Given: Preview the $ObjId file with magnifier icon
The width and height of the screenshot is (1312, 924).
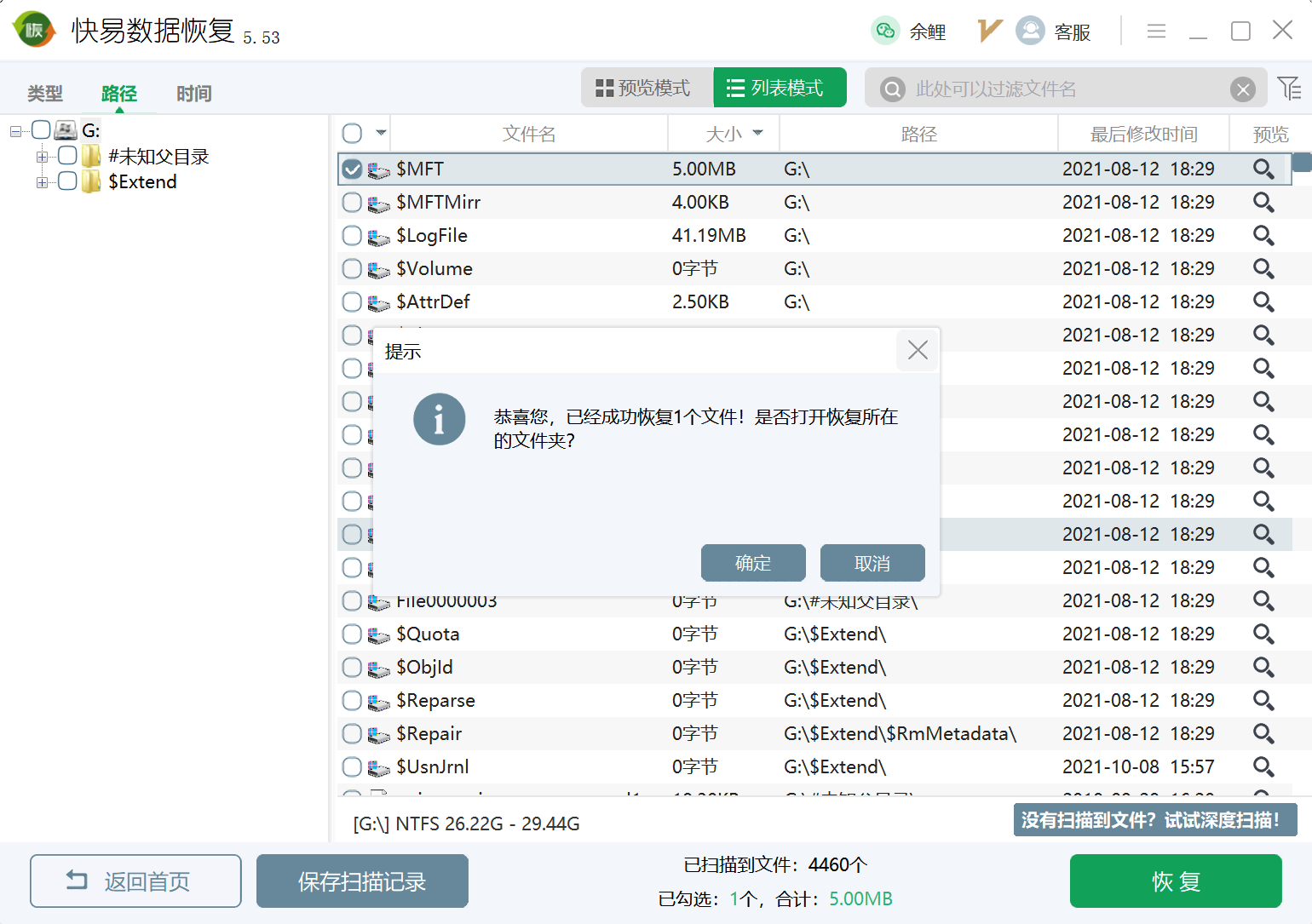Looking at the screenshot, I should (x=1263, y=668).
